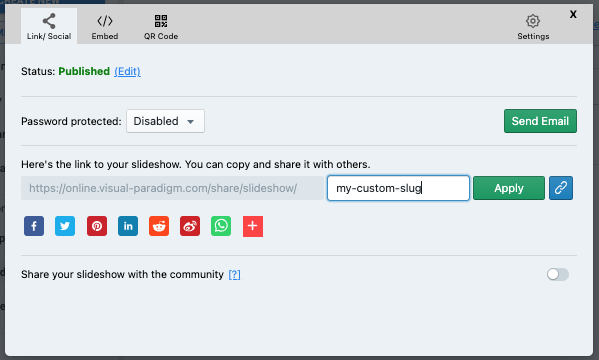
Task: Share slideshow on Reddit
Action: [159, 226]
